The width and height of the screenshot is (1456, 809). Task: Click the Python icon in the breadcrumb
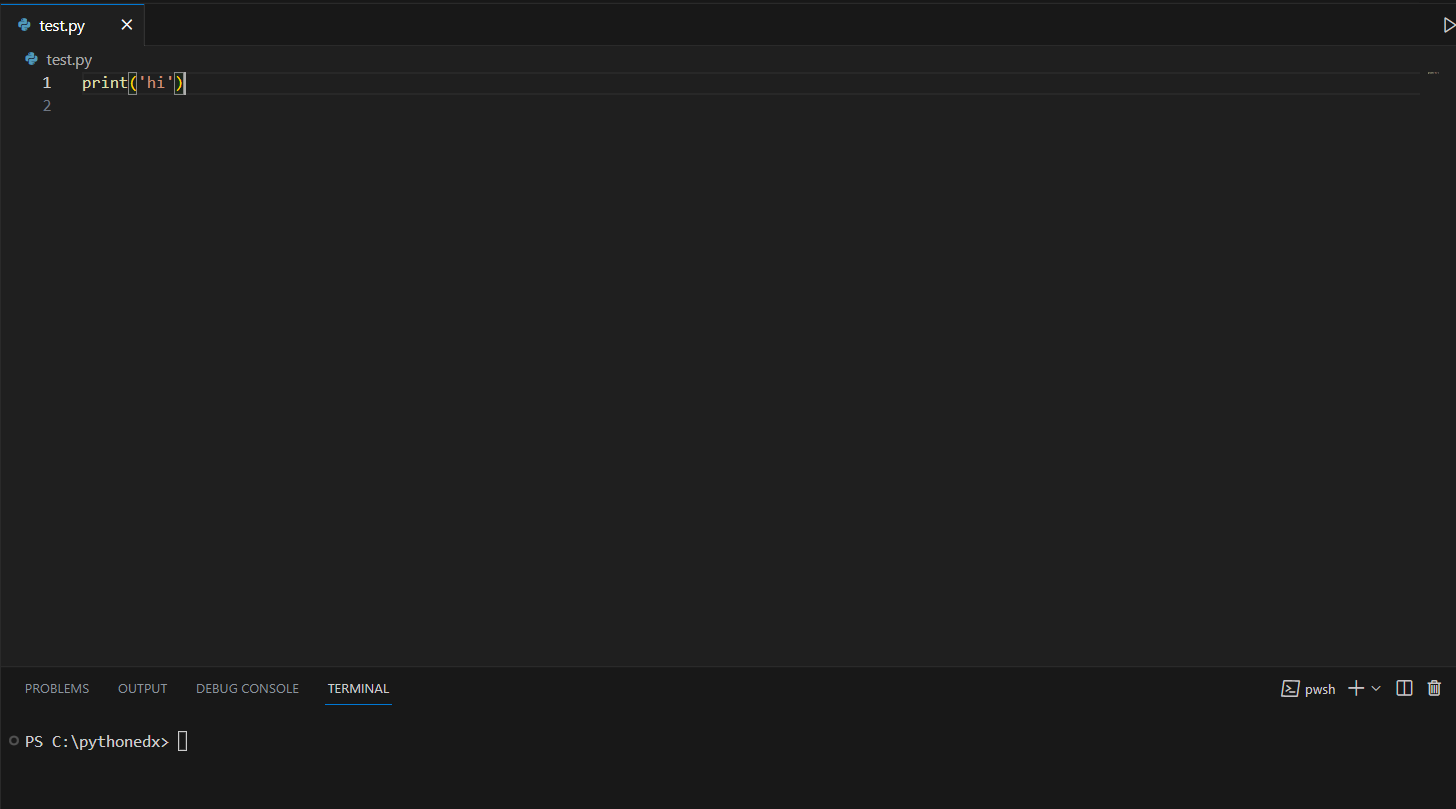tap(32, 59)
